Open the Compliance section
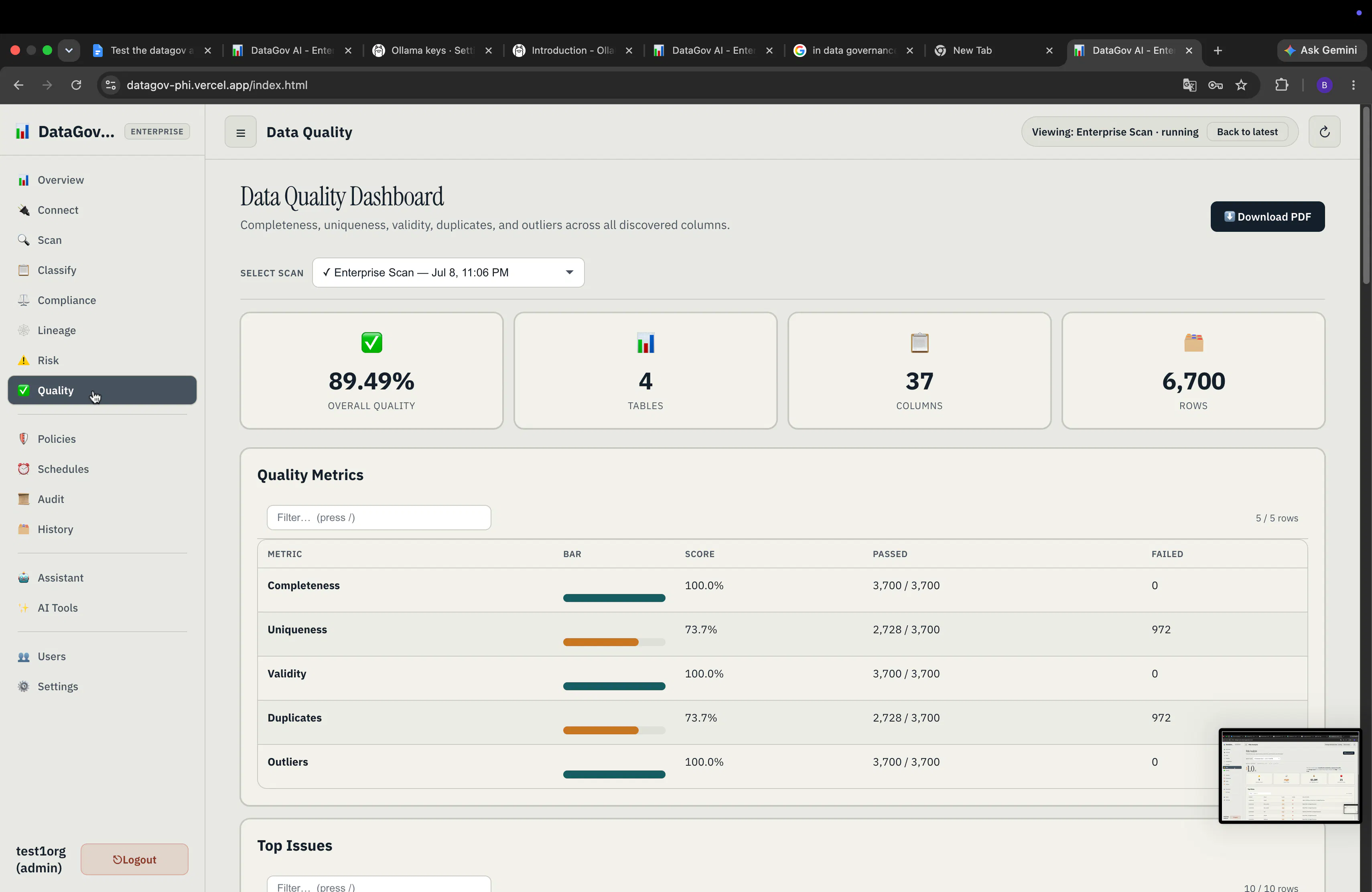The width and height of the screenshot is (1372, 892). [102, 300]
